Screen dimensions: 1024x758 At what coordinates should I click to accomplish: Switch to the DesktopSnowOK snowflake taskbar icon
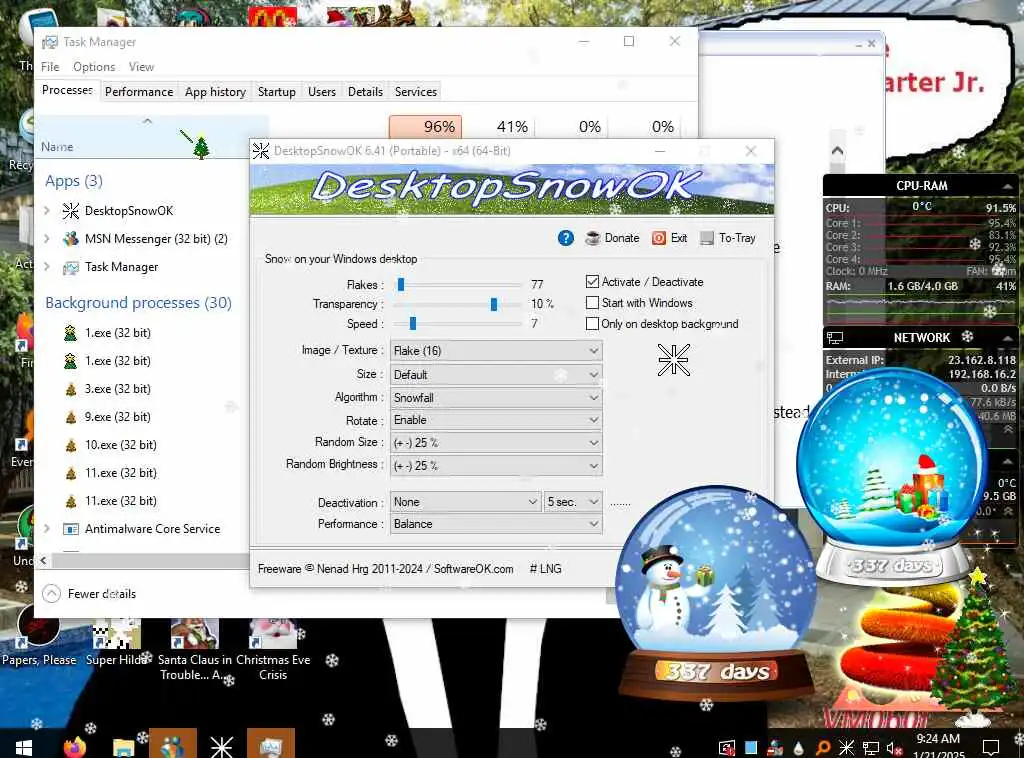pyautogui.click(x=221, y=747)
